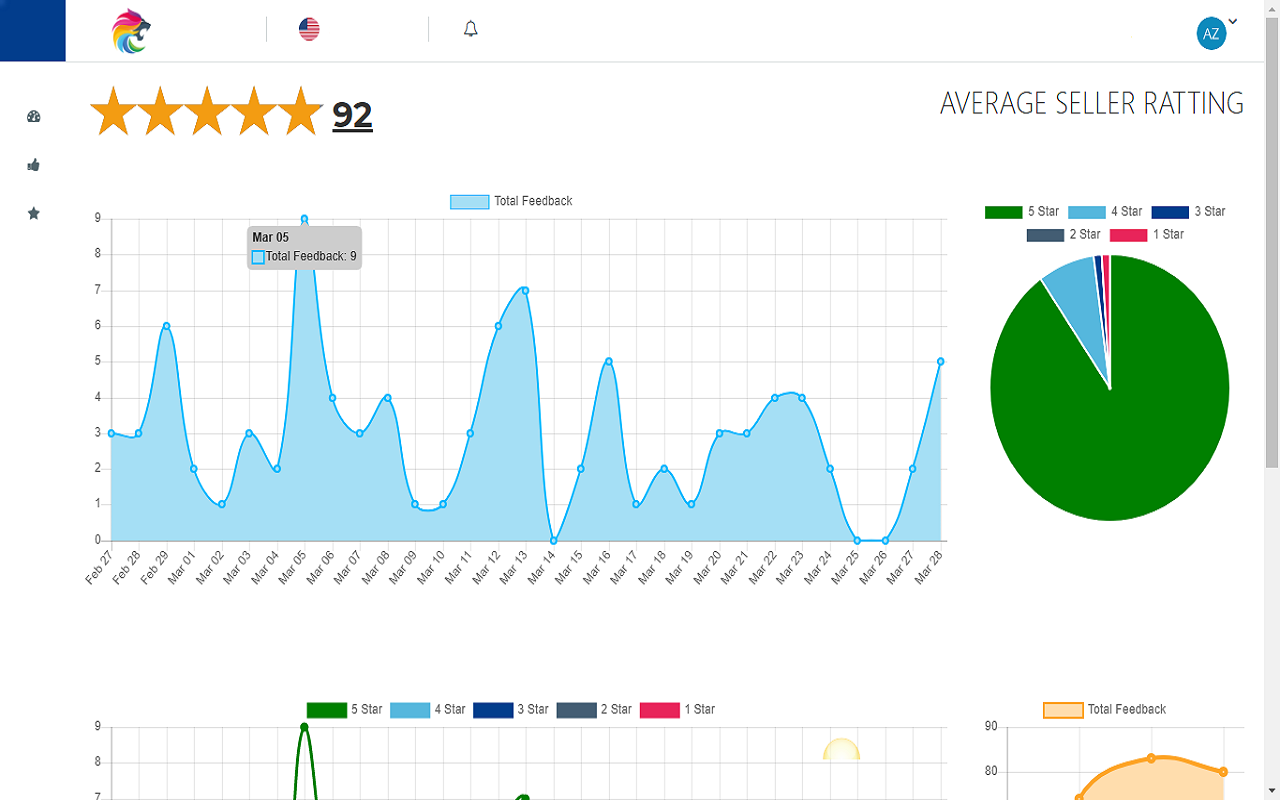Click the 92 rating count link

pyautogui.click(x=352, y=115)
